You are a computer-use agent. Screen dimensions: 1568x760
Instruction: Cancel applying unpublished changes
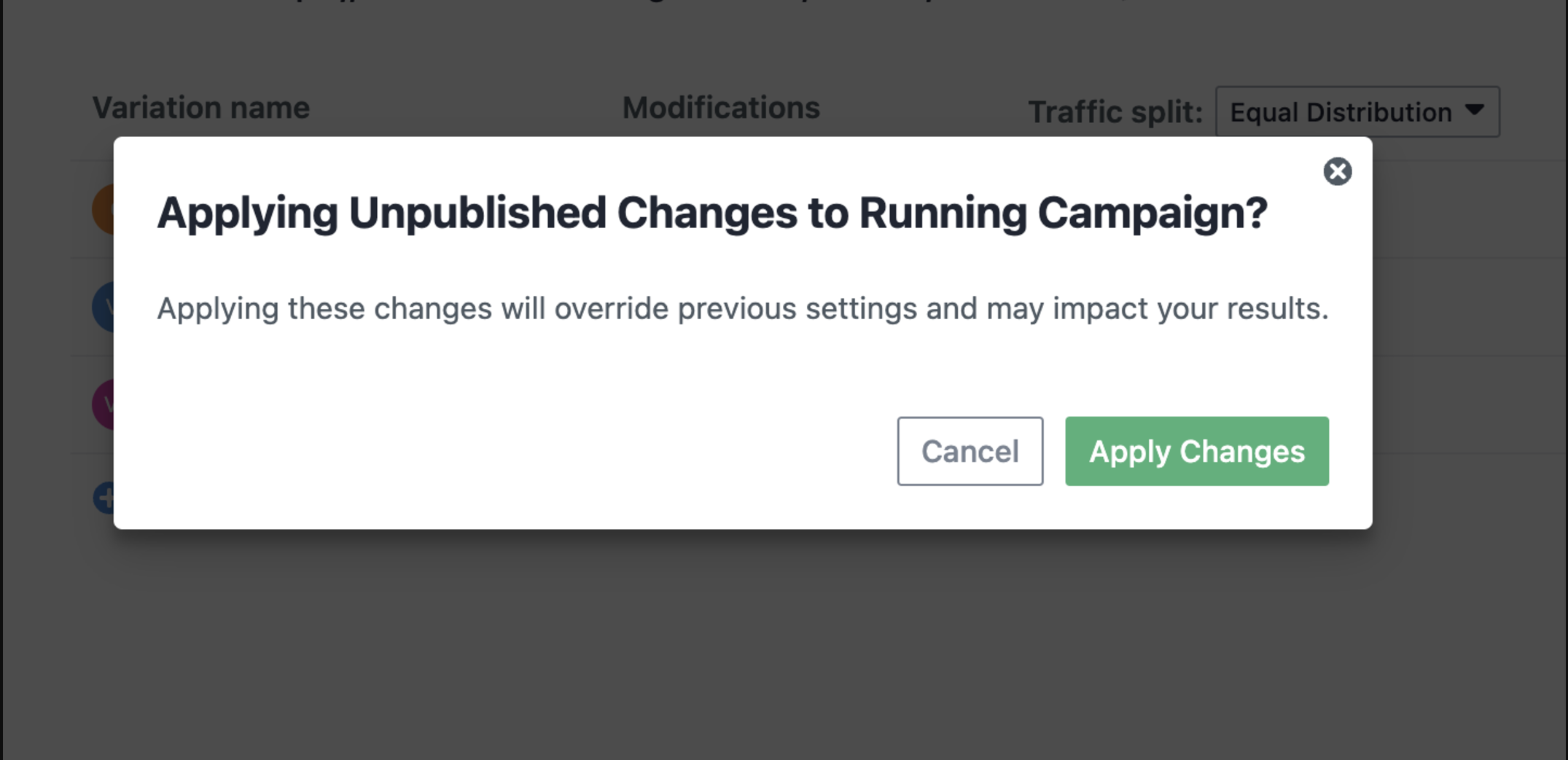970,451
